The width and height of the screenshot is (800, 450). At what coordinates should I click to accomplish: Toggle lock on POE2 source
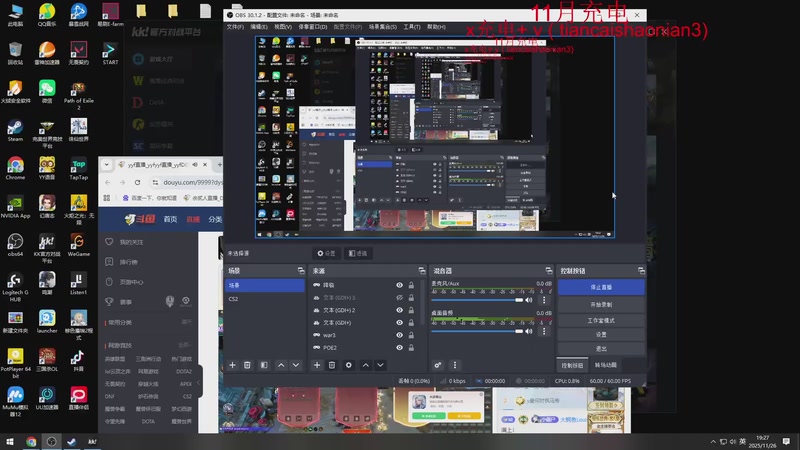pyautogui.click(x=411, y=347)
